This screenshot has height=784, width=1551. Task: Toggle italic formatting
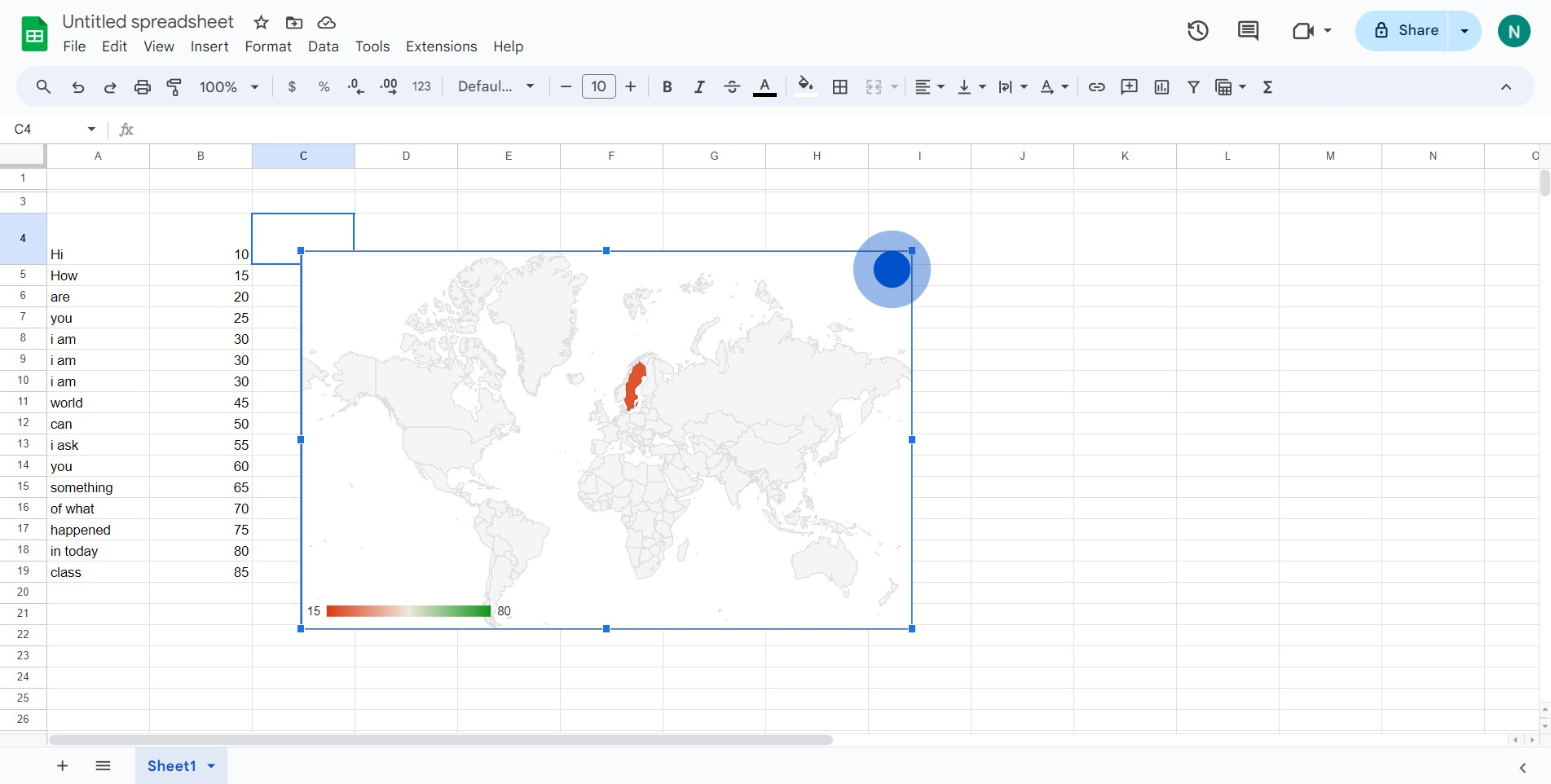pyautogui.click(x=699, y=86)
